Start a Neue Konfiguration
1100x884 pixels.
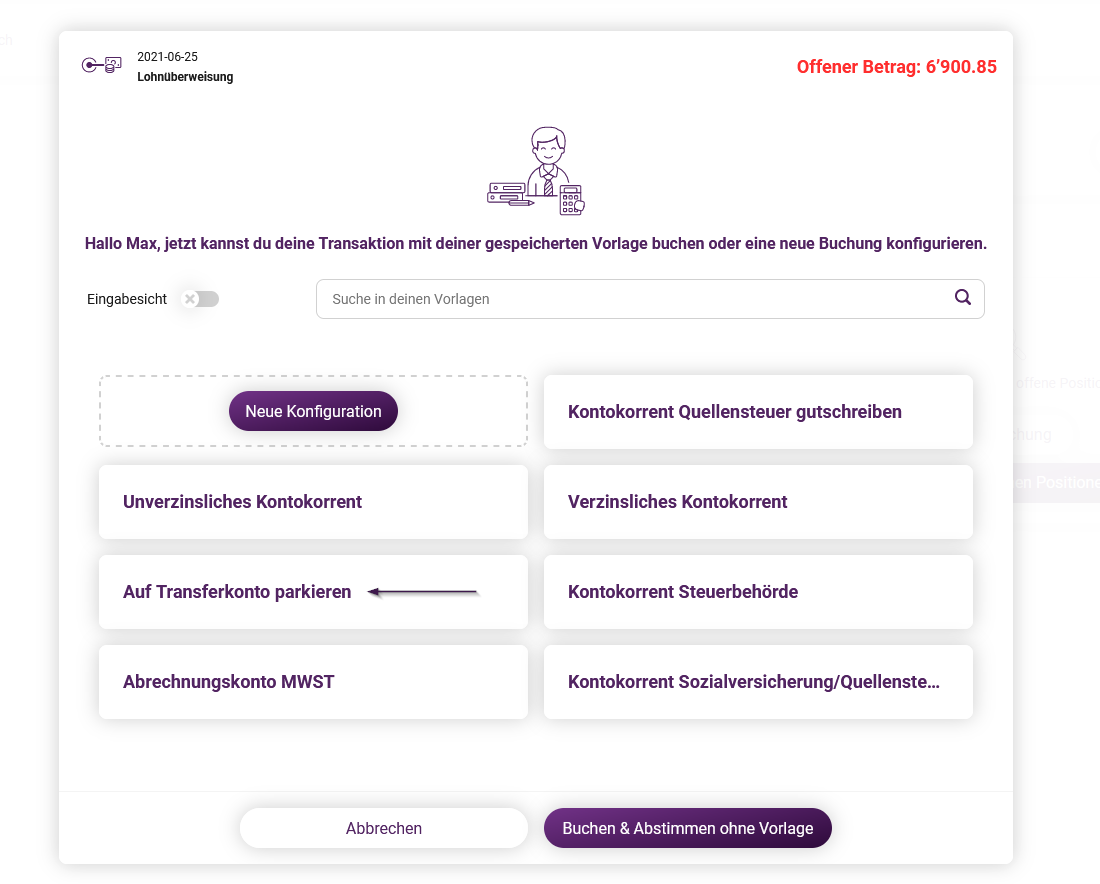point(314,411)
